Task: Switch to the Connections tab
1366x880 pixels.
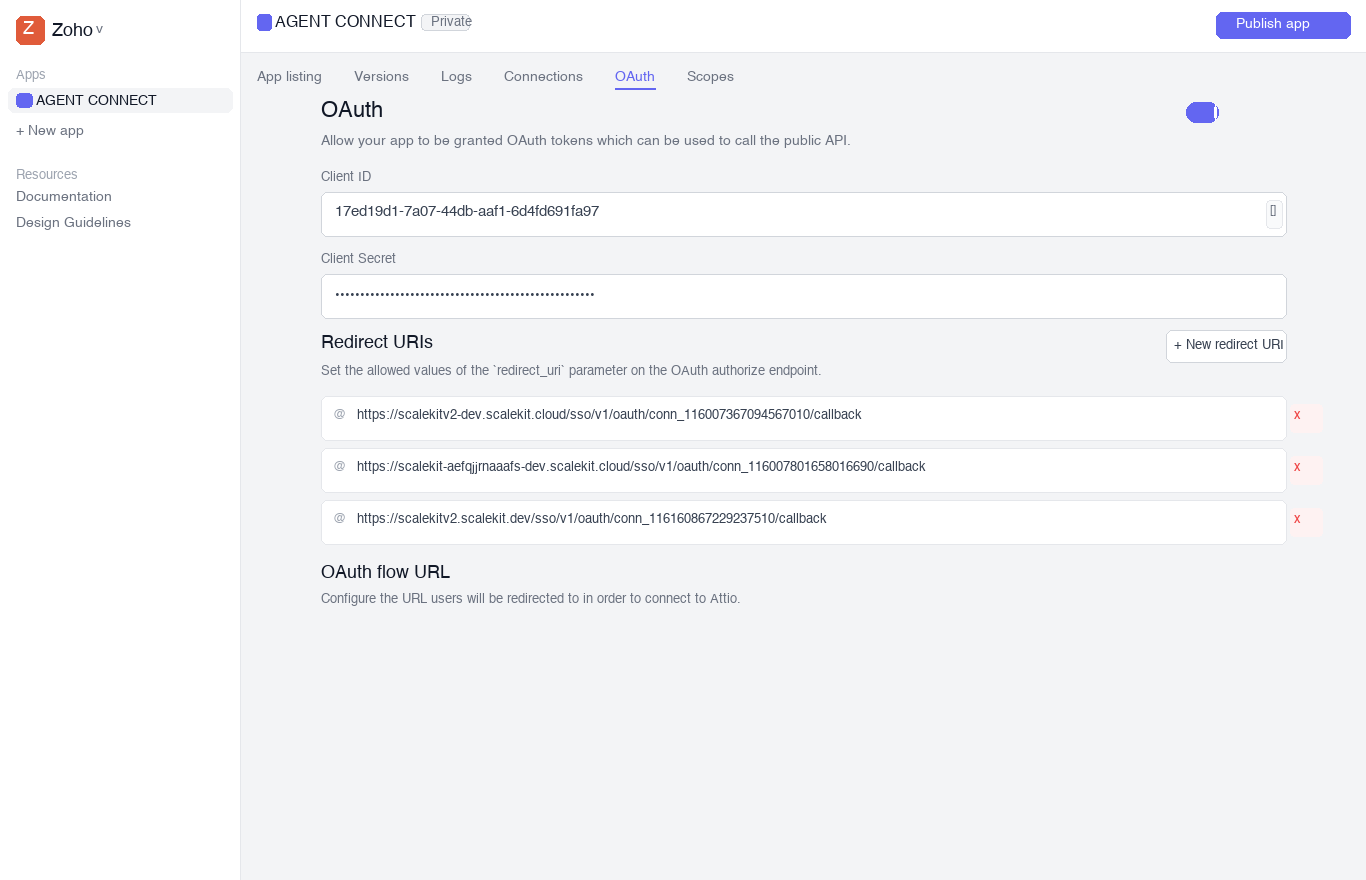Action: coord(543,76)
